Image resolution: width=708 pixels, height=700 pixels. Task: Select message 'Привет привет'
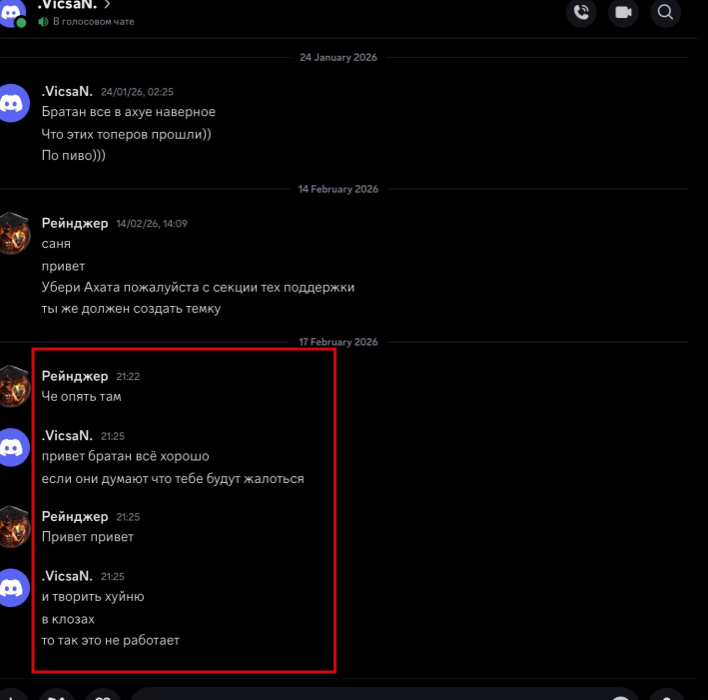click(x=88, y=537)
